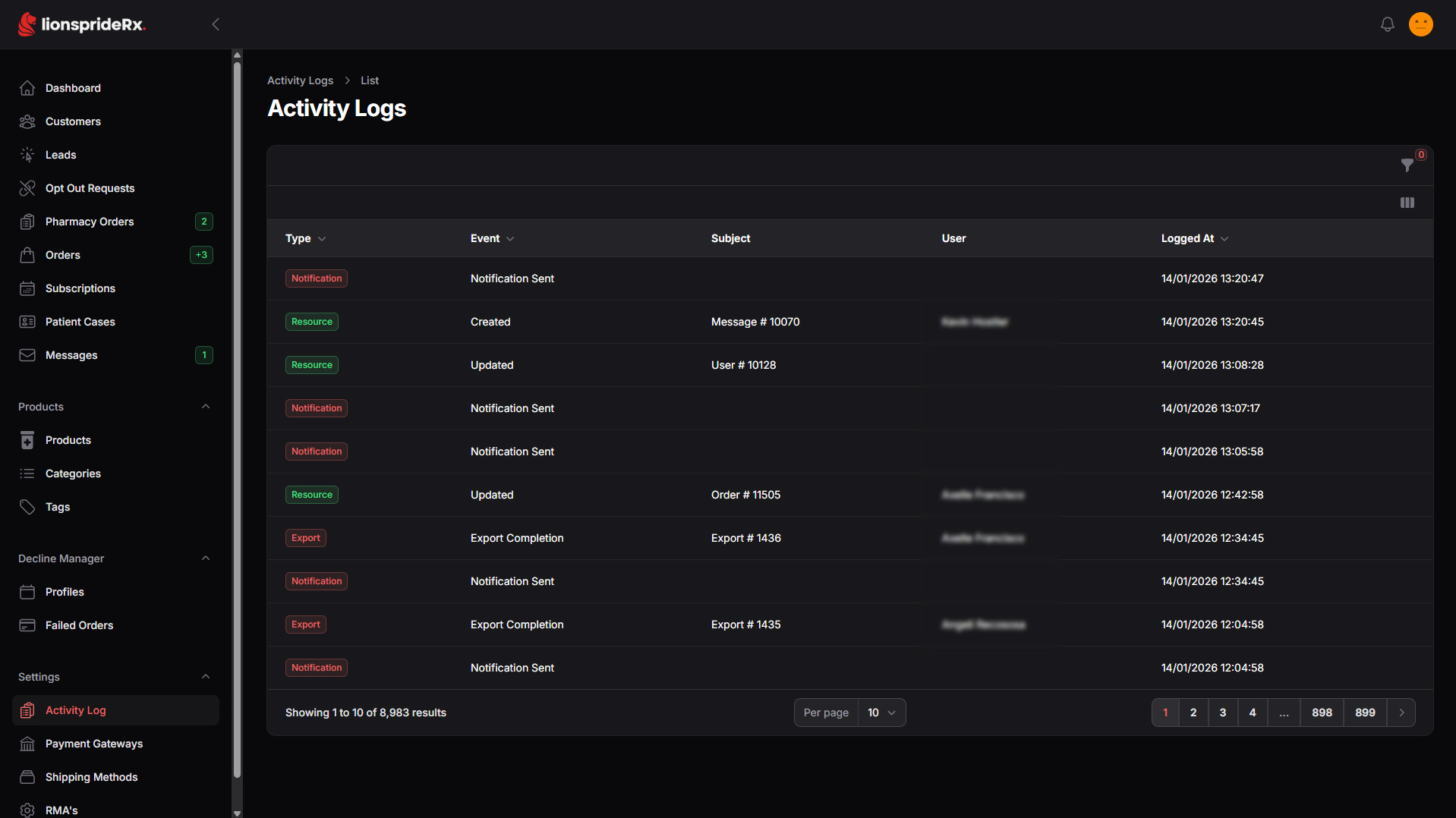Open the notifications bell icon
1456x818 pixels.
[1387, 24]
